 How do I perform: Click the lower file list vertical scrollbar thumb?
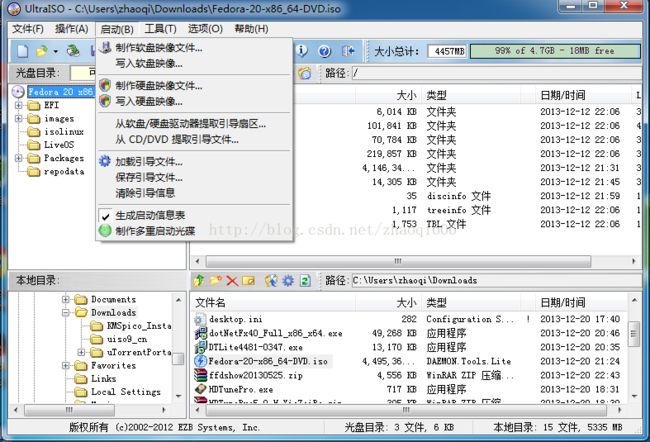[x=634, y=333]
